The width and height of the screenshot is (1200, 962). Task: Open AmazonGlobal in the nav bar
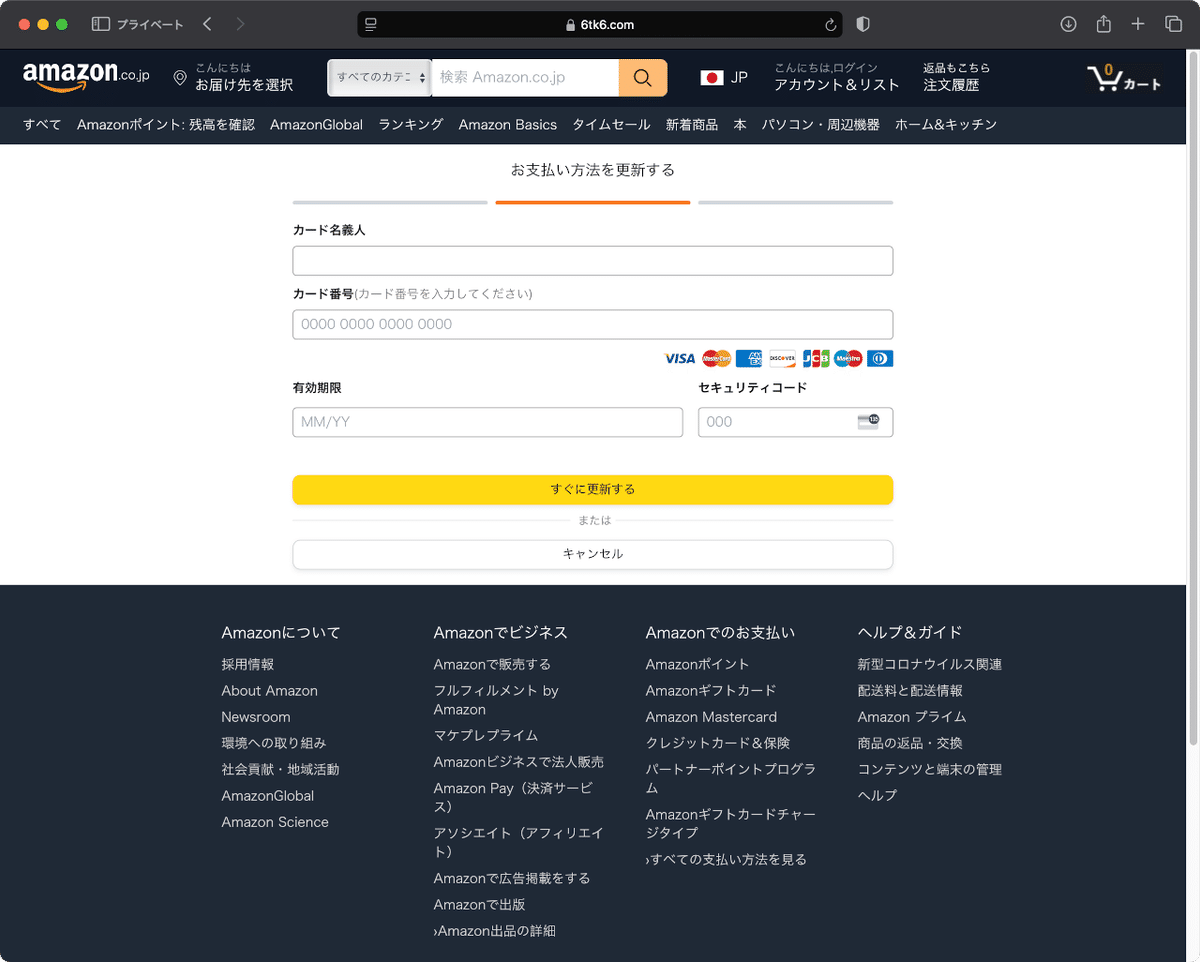[316, 125]
